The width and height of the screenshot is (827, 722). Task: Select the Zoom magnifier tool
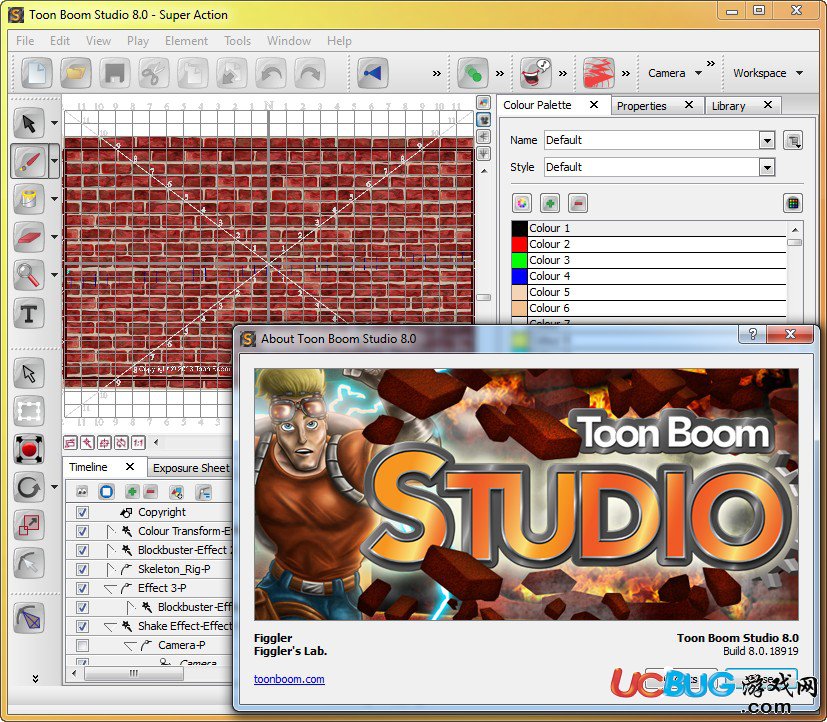(28, 275)
